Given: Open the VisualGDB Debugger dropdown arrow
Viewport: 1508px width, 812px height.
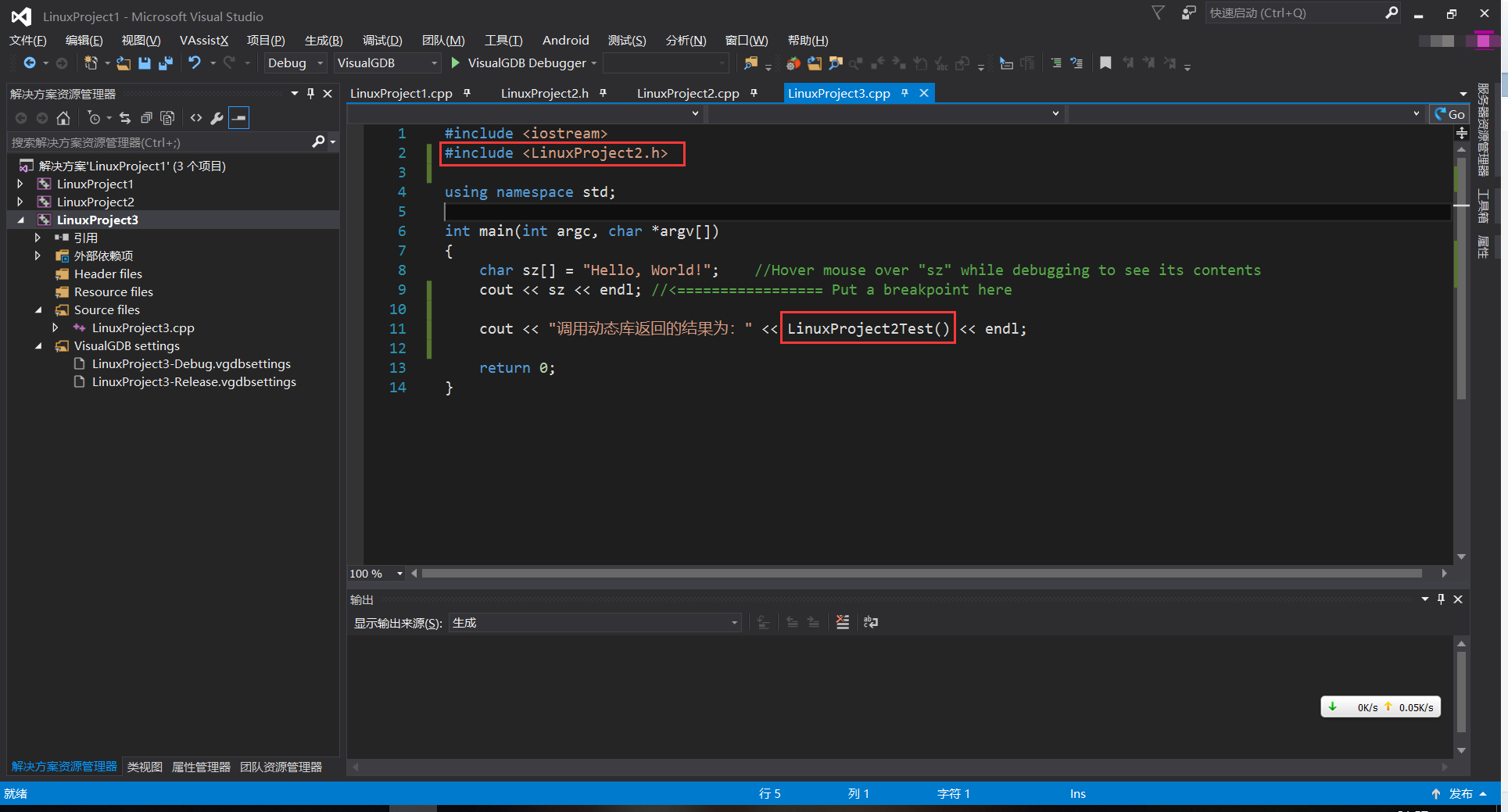Looking at the screenshot, I should point(594,63).
